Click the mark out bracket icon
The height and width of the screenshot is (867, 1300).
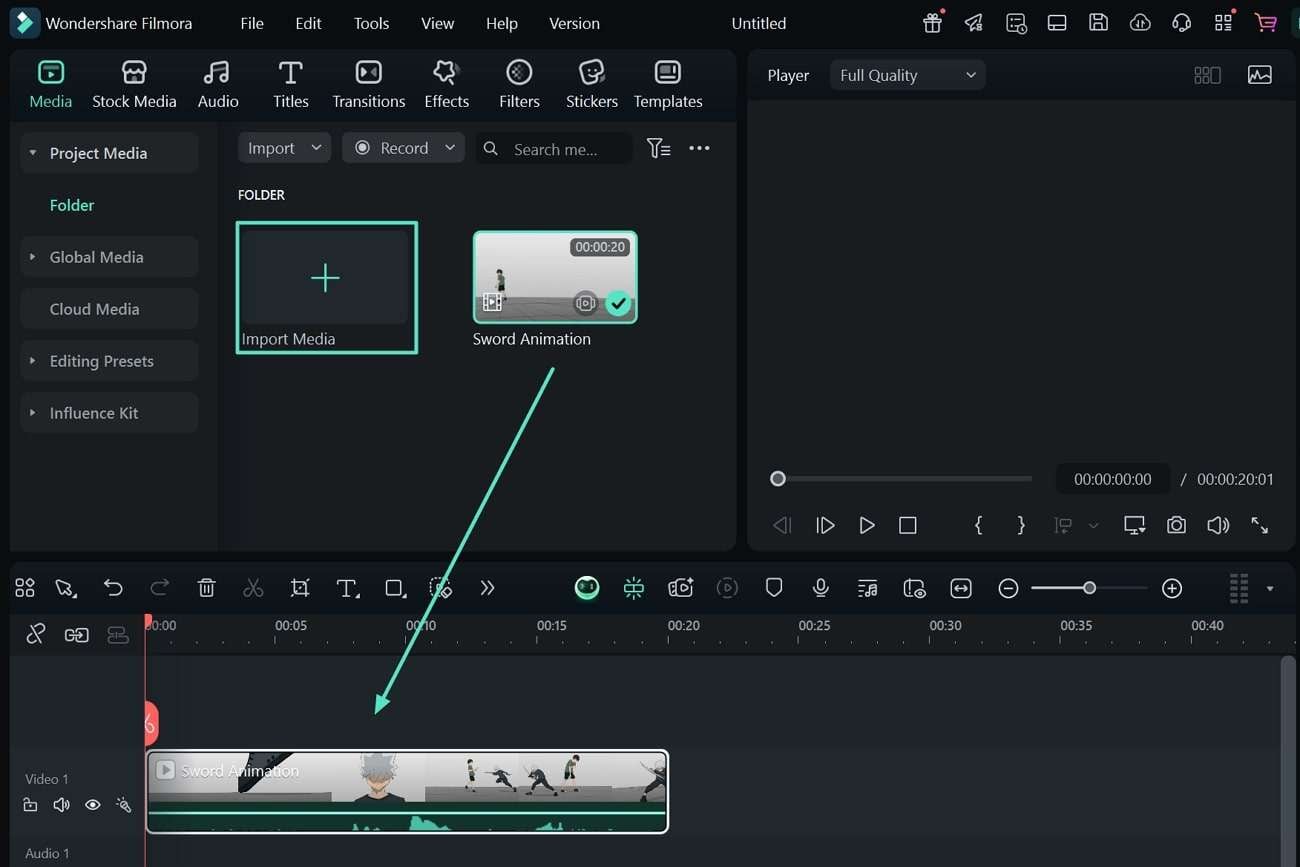click(1020, 525)
